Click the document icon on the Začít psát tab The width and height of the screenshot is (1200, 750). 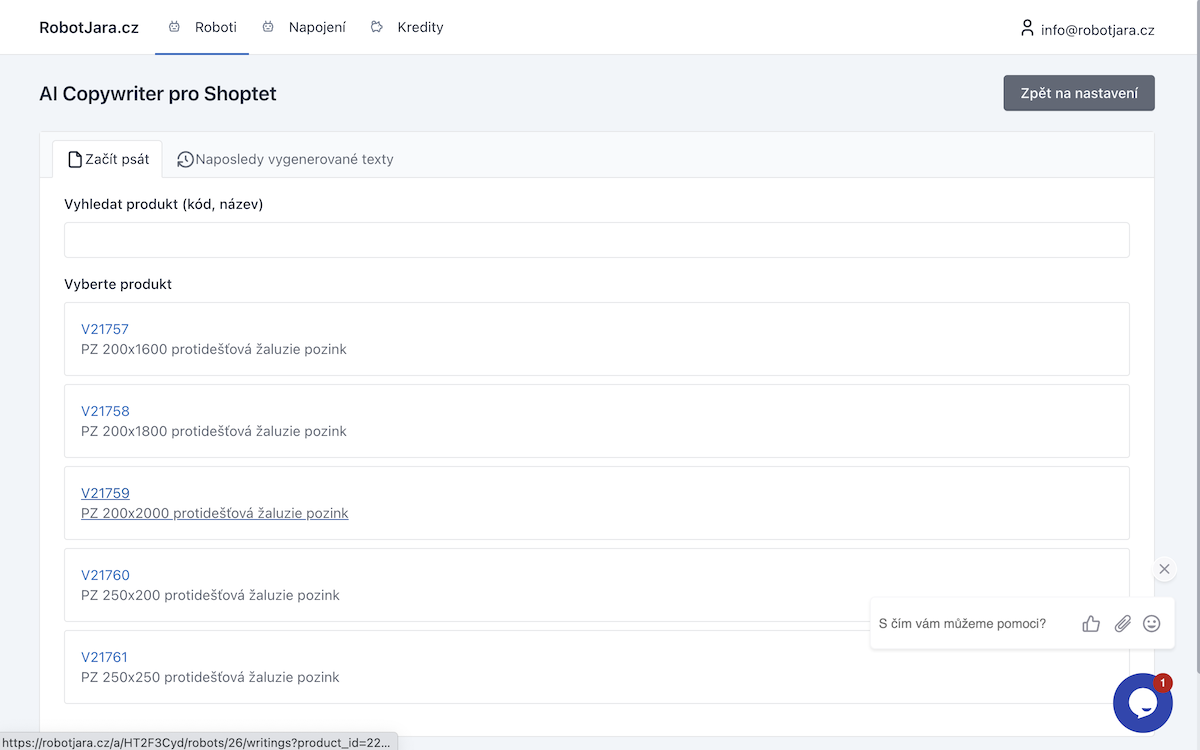[x=75, y=159]
